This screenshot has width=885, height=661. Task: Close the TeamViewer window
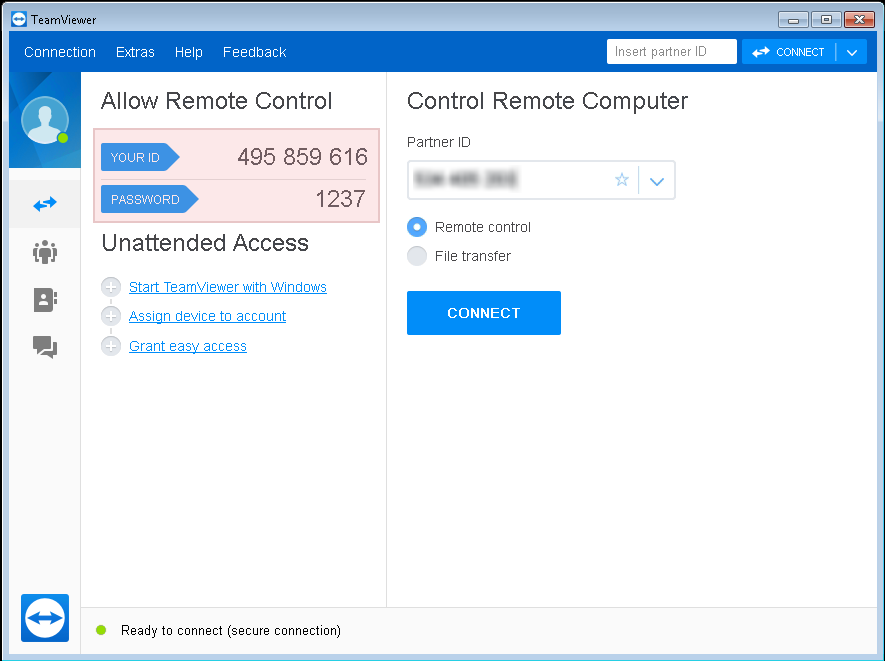[859, 20]
